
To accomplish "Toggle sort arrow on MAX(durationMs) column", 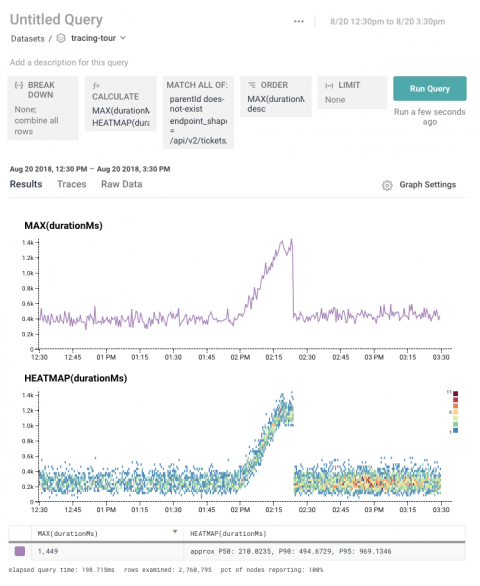I will (x=175, y=532).
